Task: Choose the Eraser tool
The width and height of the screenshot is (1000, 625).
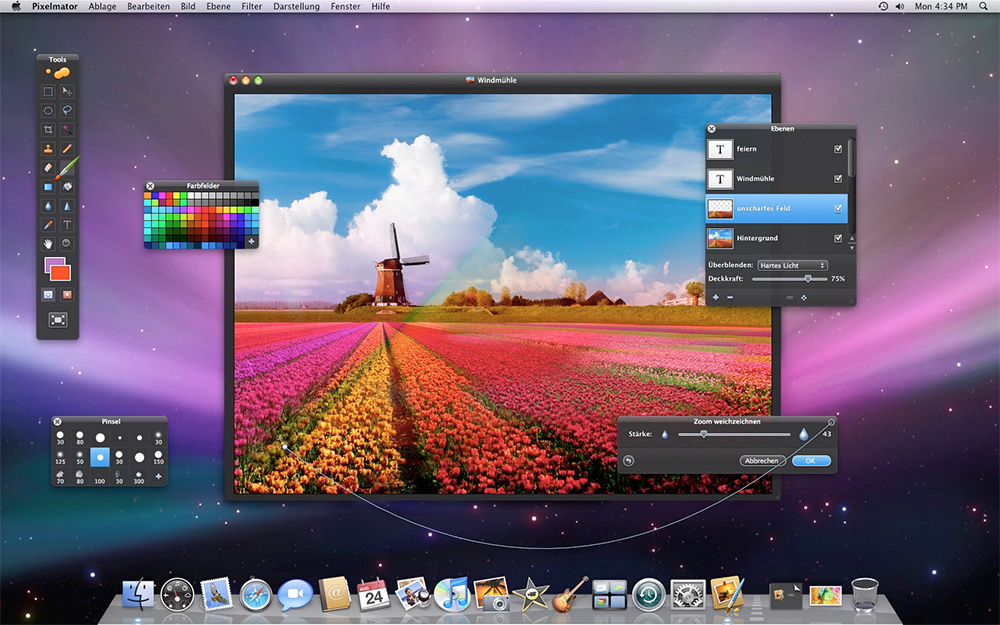Action: pyautogui.click(x=48, y=167)
